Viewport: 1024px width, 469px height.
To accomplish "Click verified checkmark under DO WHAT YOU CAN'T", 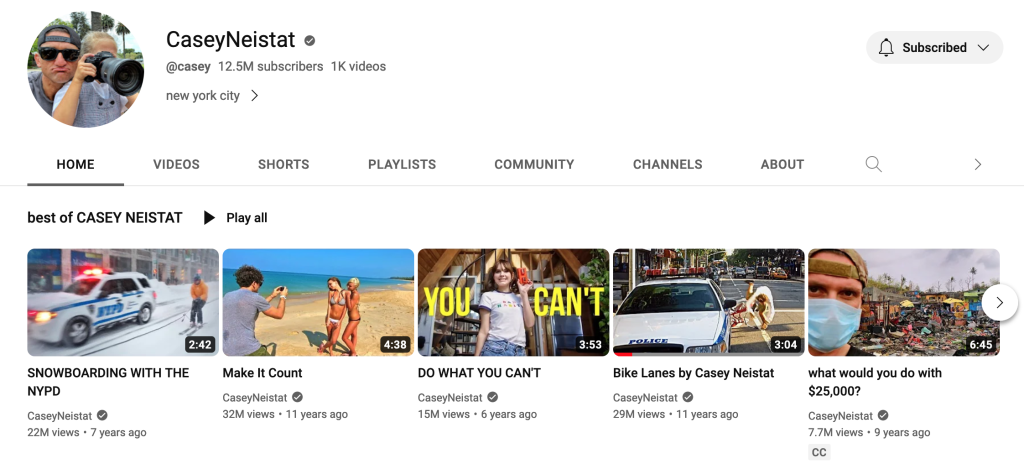I will tap(492, 397).
